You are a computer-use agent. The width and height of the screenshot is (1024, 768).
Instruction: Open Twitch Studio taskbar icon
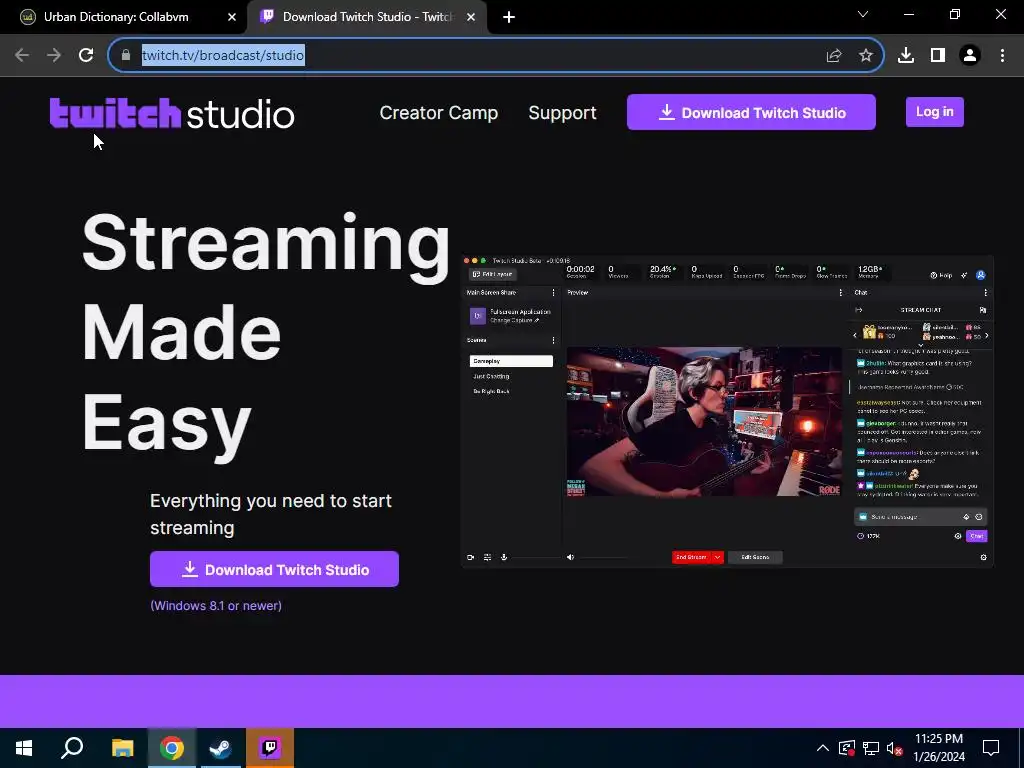270,748
